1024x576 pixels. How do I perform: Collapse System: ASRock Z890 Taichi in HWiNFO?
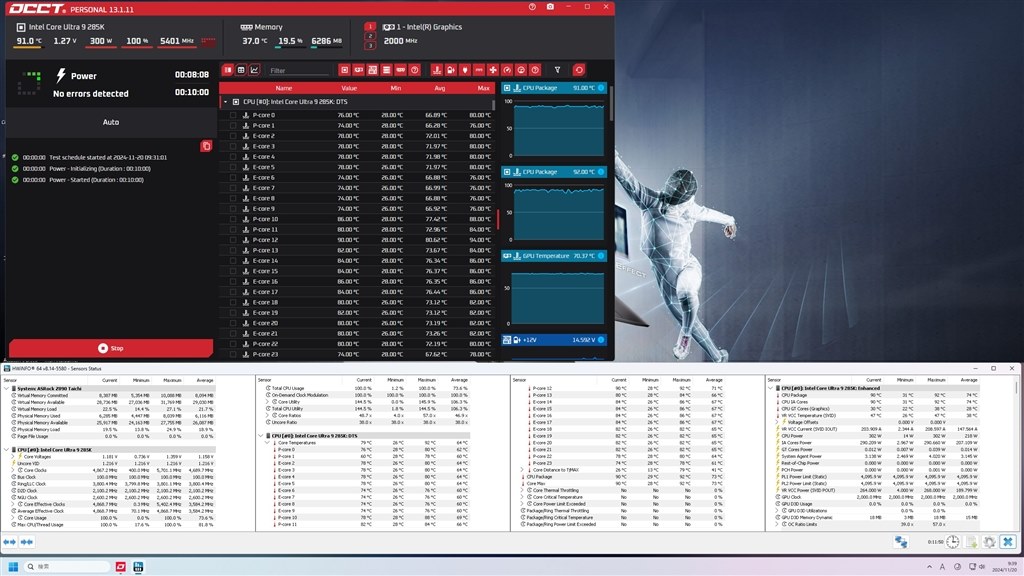(7, 389)
